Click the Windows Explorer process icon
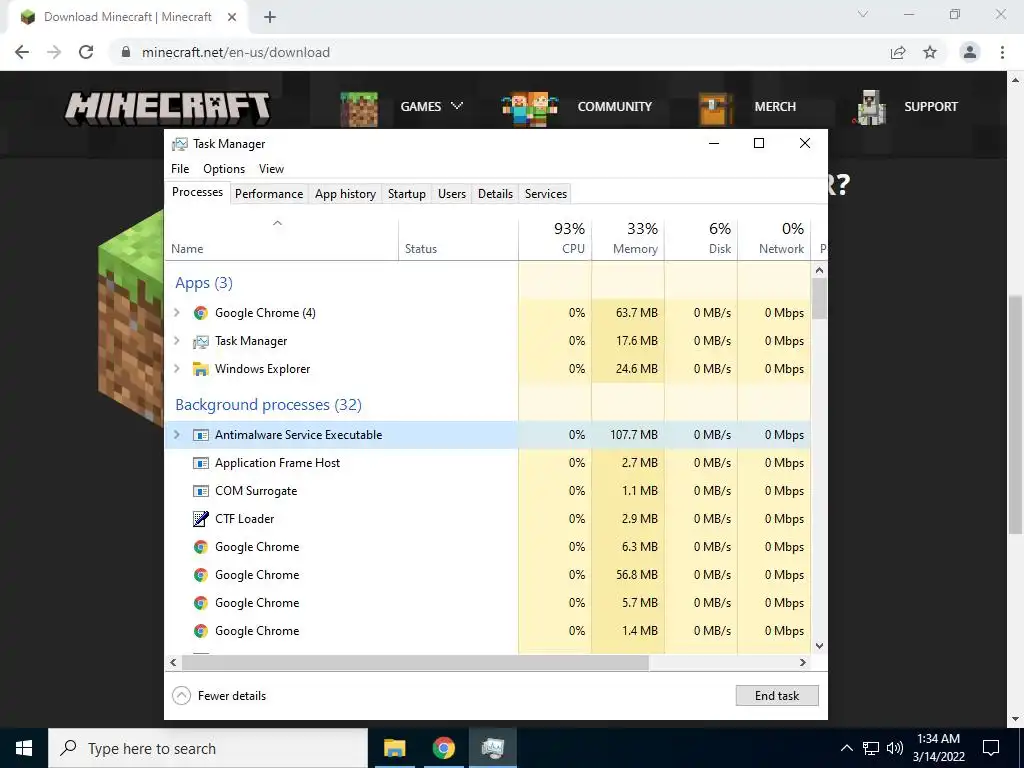The width and height of the screenshot is (1024, 768). click(200, 369)
